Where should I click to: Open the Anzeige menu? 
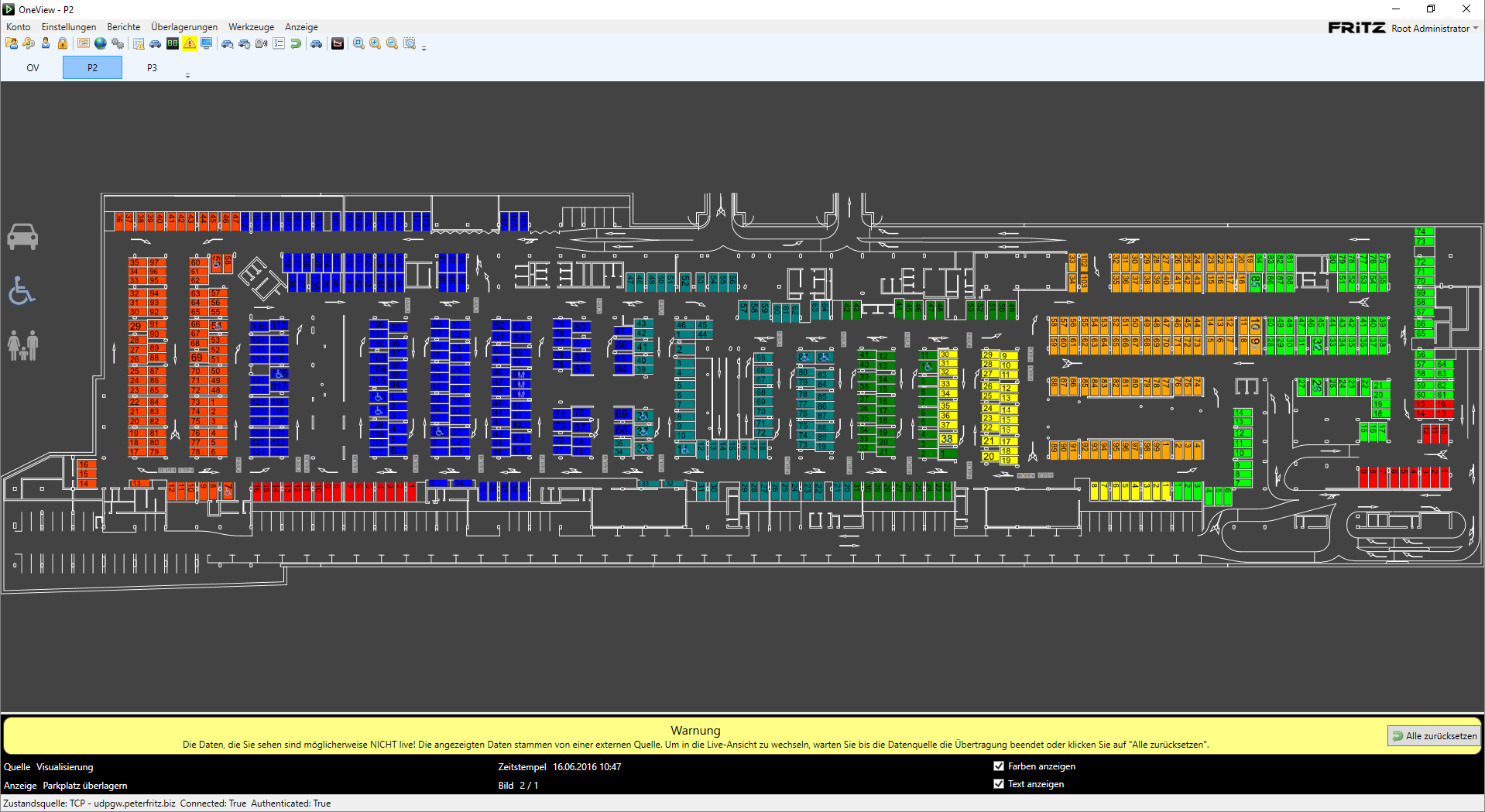click(301, 27)
